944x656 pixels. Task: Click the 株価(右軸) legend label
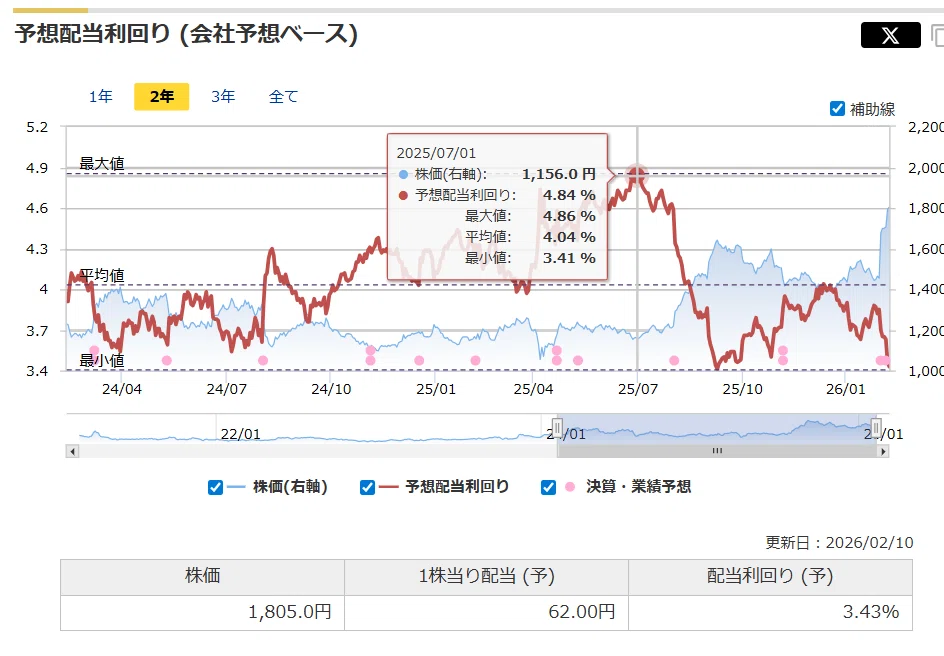click(x=290, y=486)
